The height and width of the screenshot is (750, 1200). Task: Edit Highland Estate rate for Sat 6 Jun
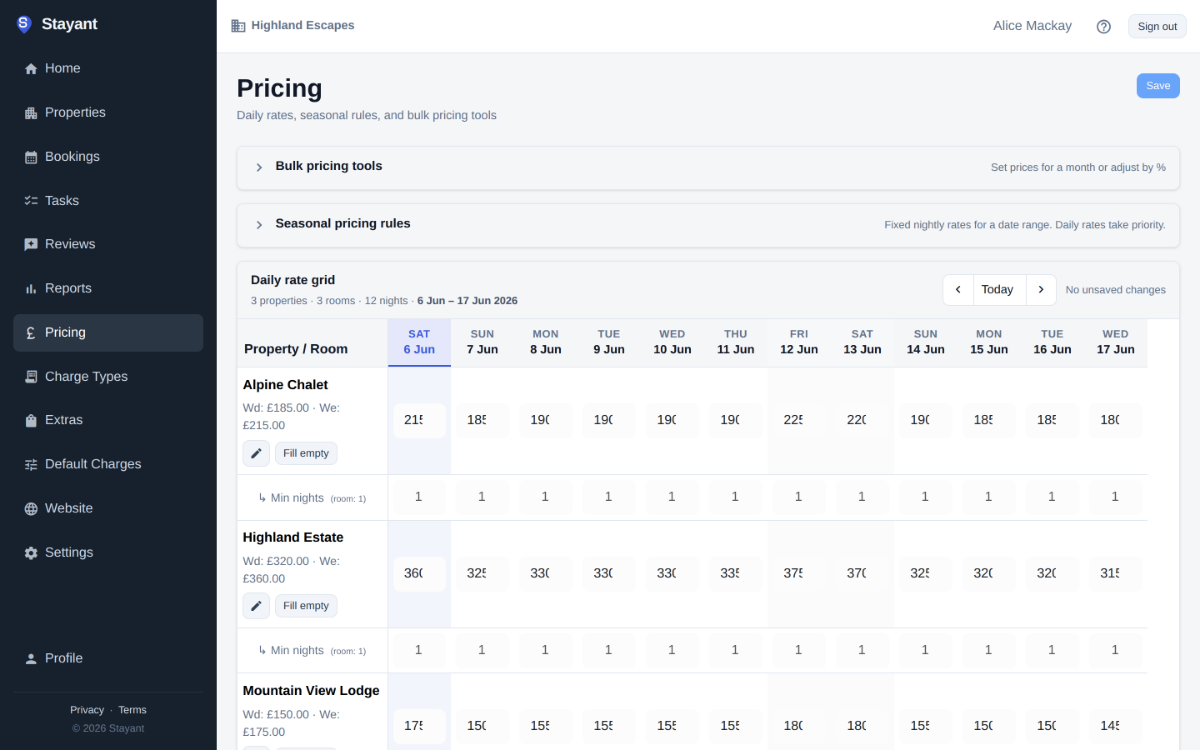[x=419, y=574]
